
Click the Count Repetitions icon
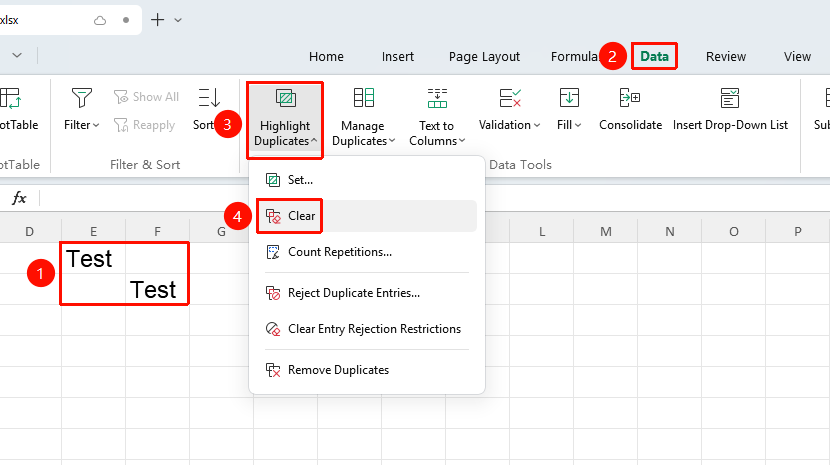273,252
